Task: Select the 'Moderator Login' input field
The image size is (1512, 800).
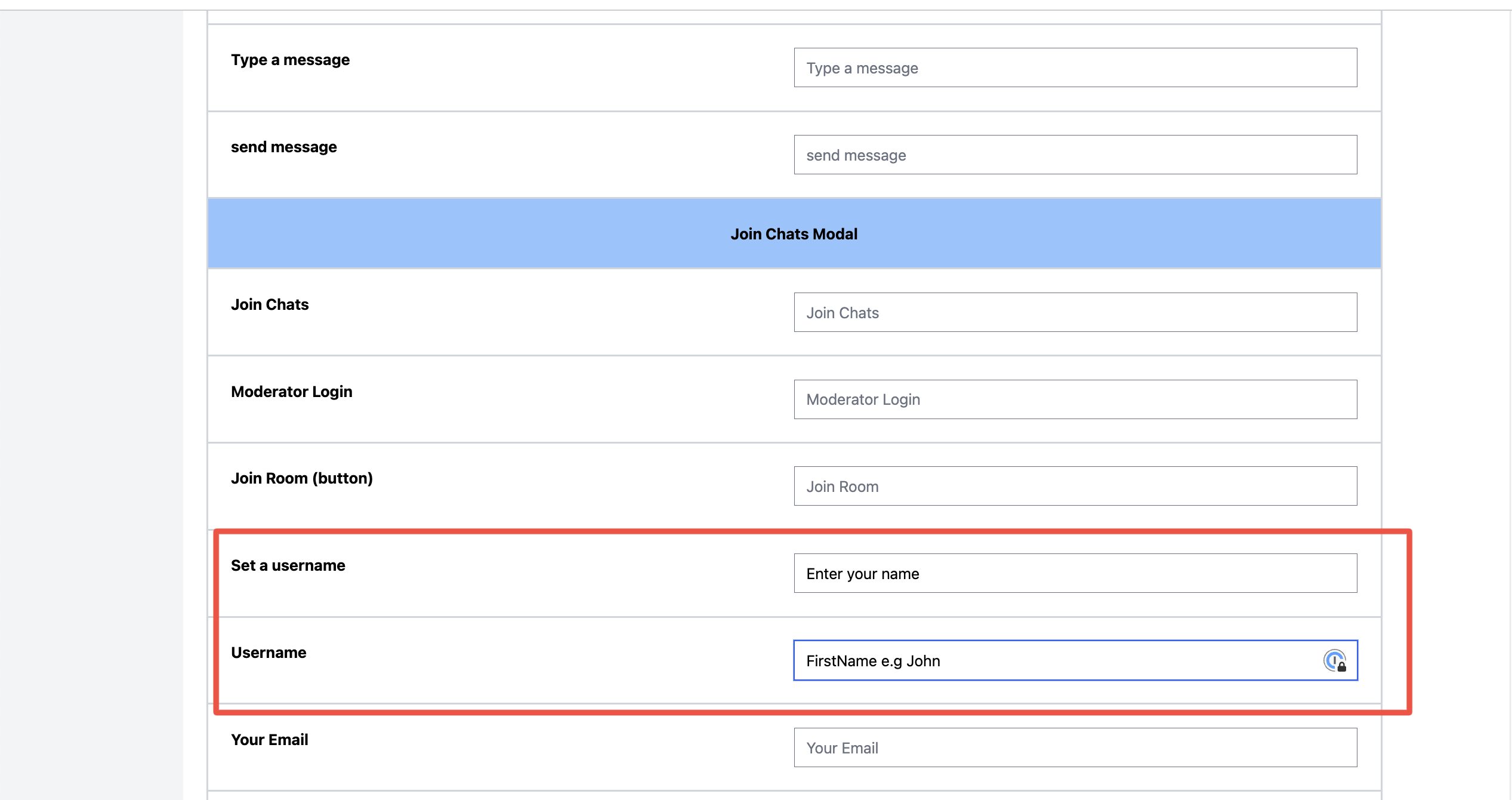Action: [1075, 399]
